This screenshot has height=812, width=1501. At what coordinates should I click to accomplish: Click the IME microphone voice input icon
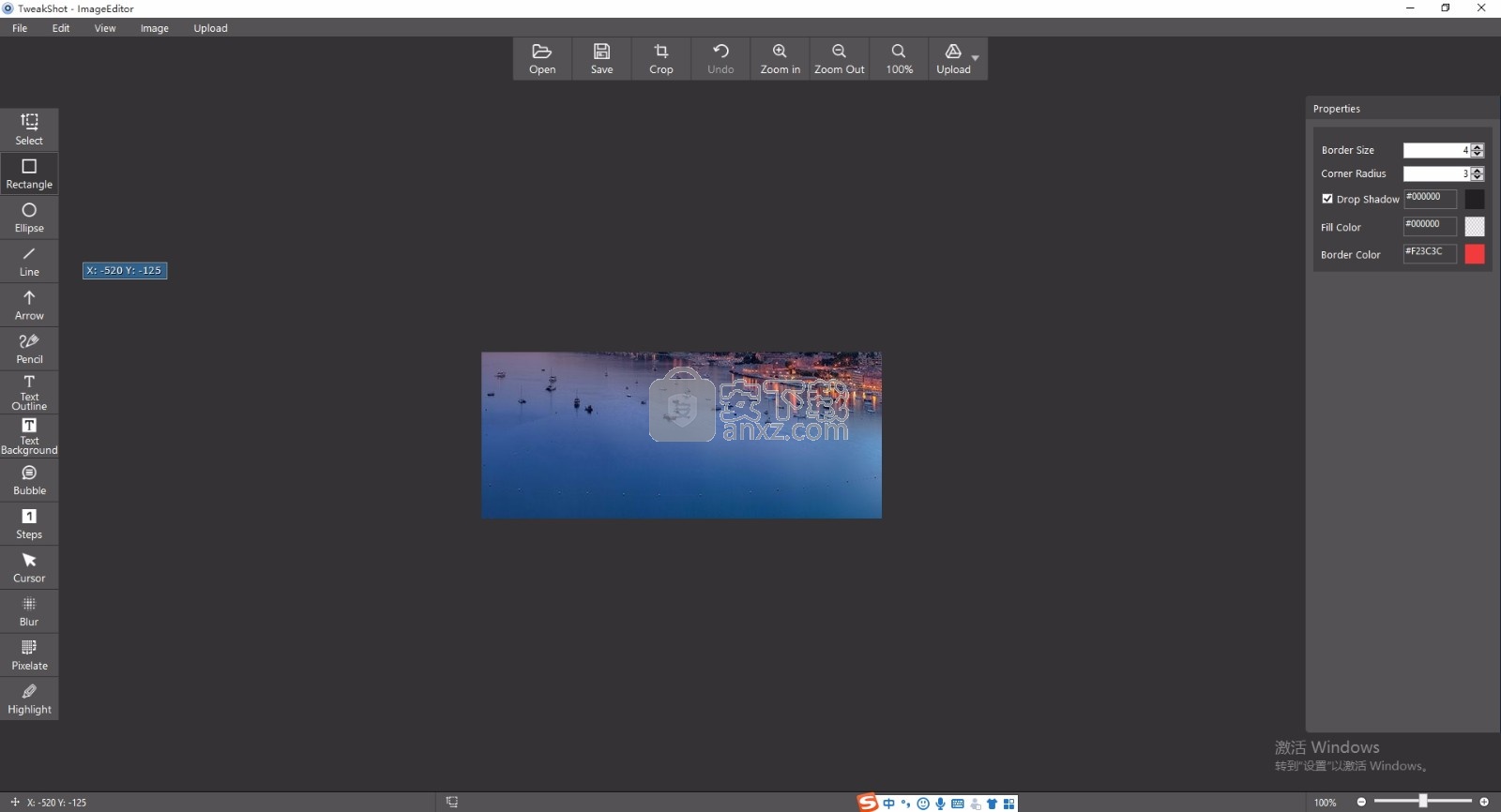click(940, 804)
